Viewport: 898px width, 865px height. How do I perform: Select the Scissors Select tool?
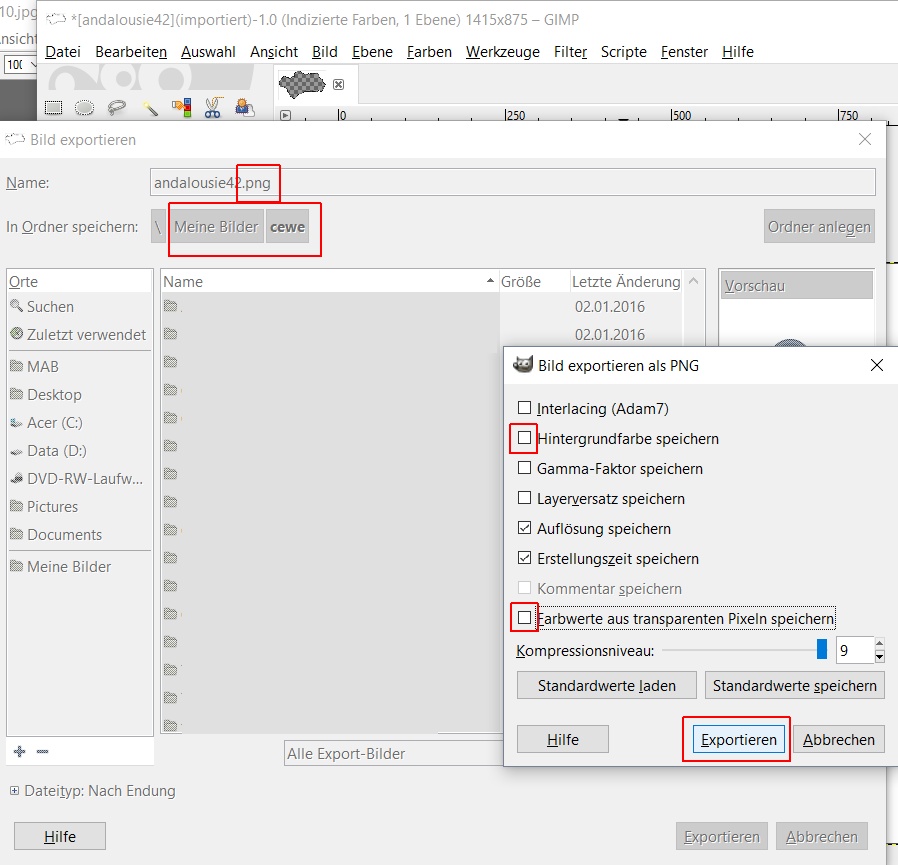(213, 107)
